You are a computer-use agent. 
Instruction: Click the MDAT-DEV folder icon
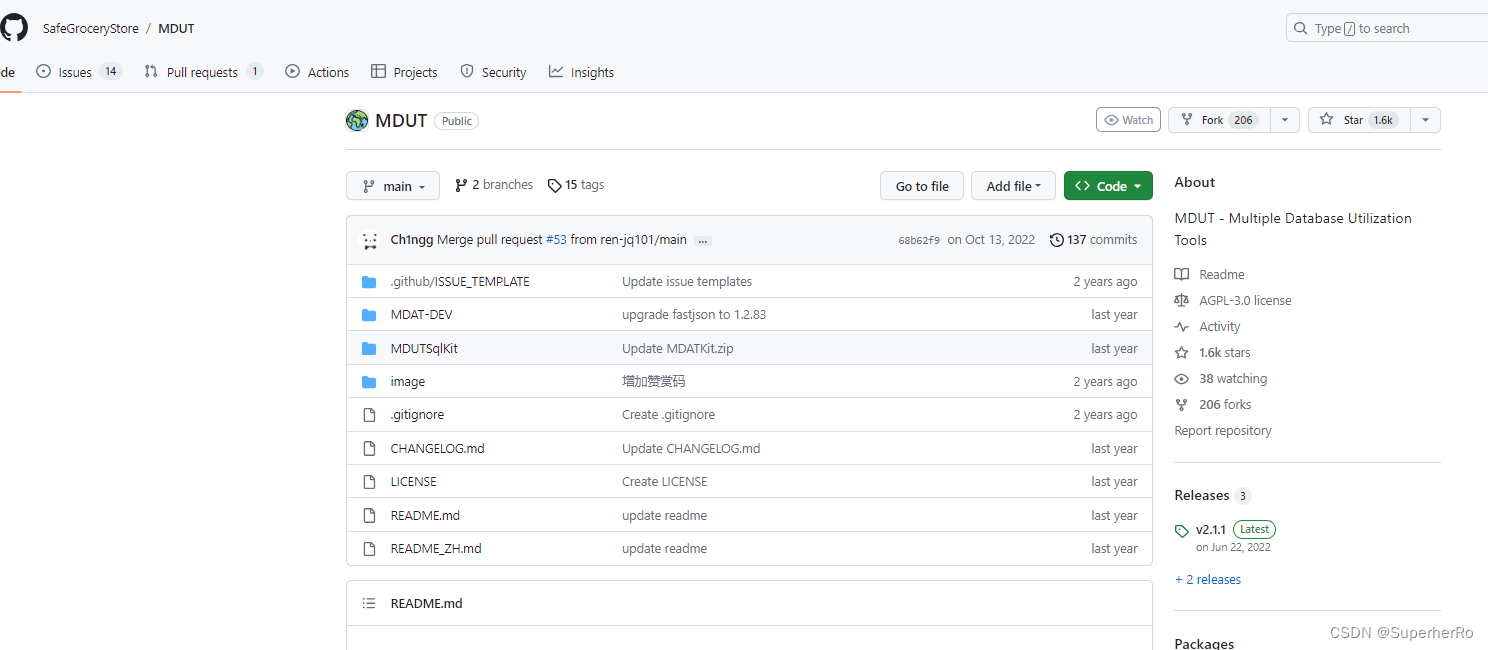click(369, 315)
